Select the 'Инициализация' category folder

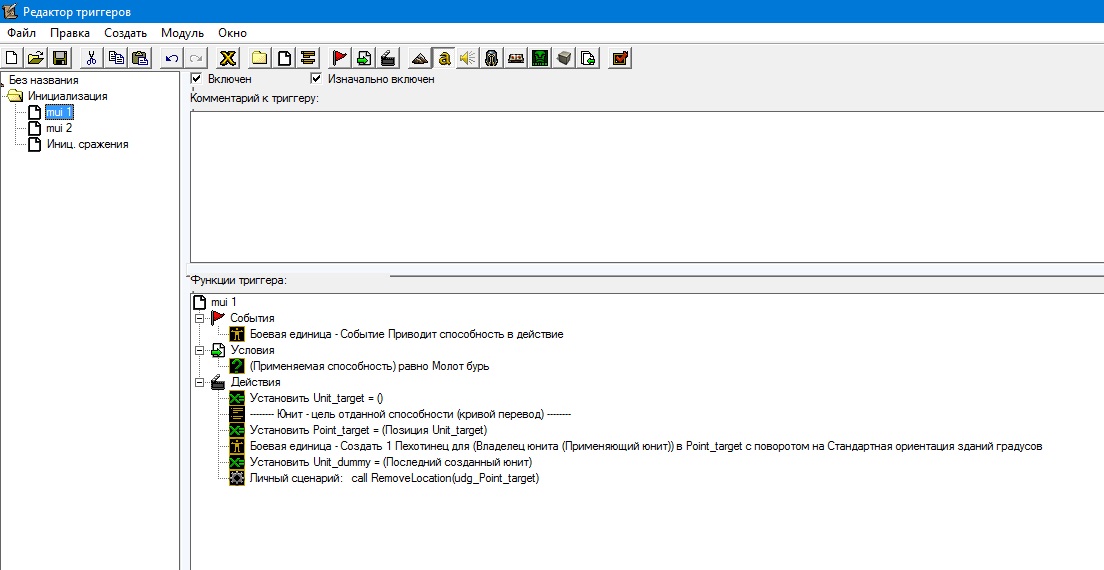[x=68, y=96]
